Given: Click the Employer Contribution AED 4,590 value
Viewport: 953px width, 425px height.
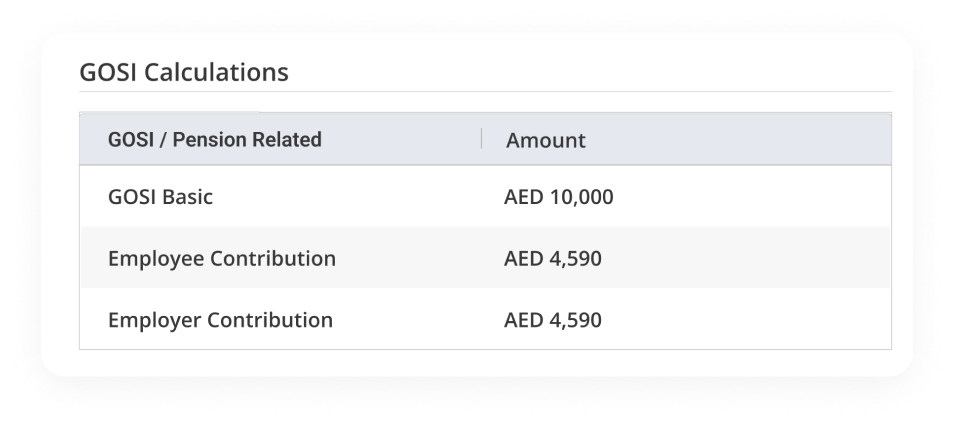Looking at the screenshot, I should [x=552, y=320].
